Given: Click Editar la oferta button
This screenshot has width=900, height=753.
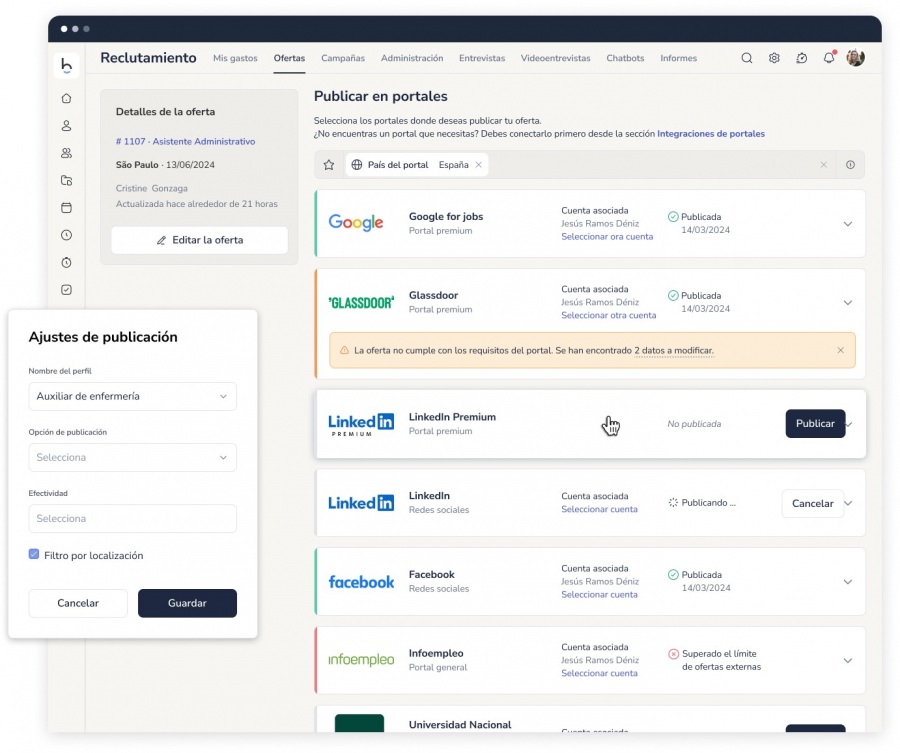Looking at the screenshot, I should [200, 240].
